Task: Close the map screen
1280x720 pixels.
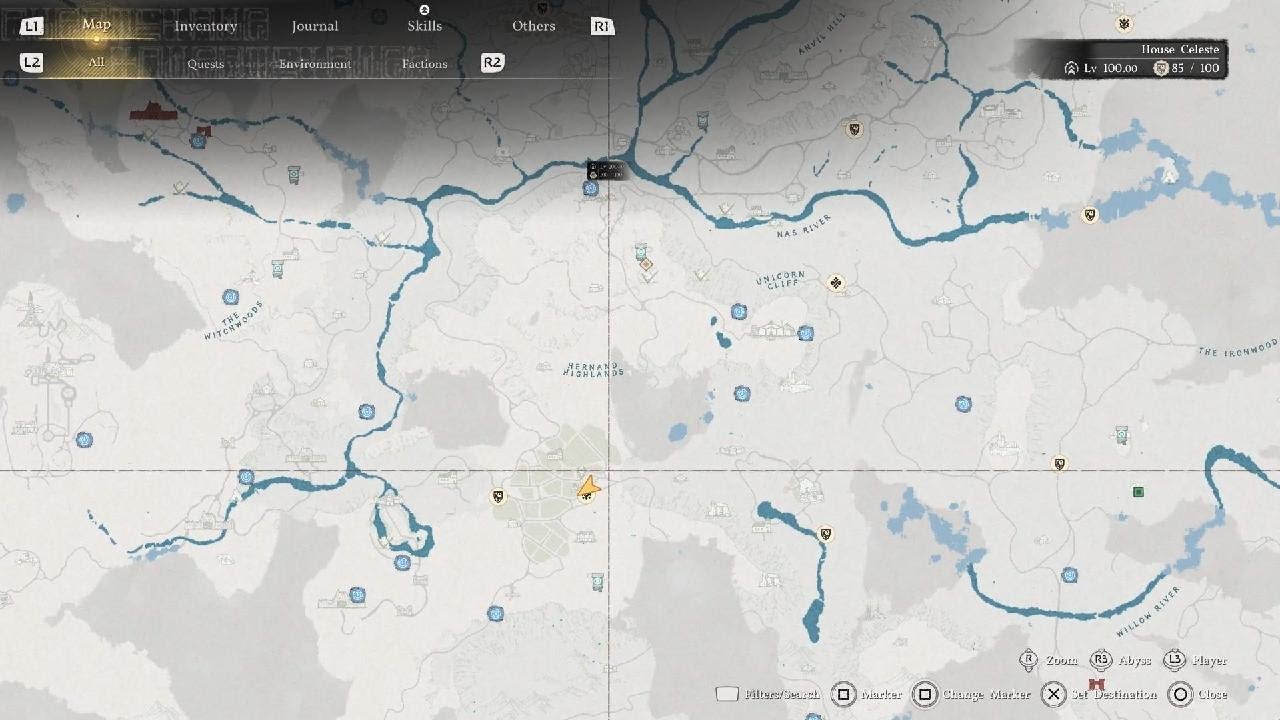Action: [1212, 694]
